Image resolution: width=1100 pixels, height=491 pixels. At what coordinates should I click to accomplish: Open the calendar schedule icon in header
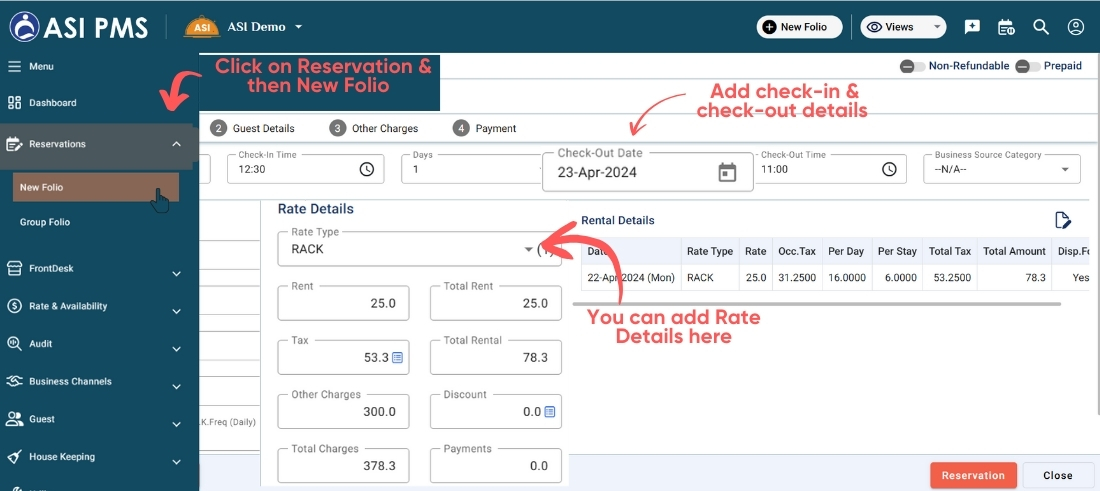click(x=1006, y=27)
